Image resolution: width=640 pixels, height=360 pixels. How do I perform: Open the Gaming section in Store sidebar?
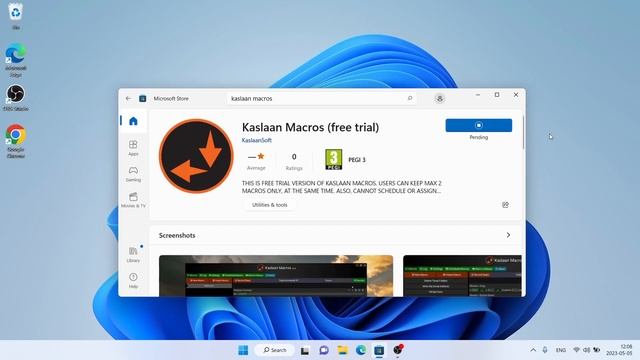133,174
